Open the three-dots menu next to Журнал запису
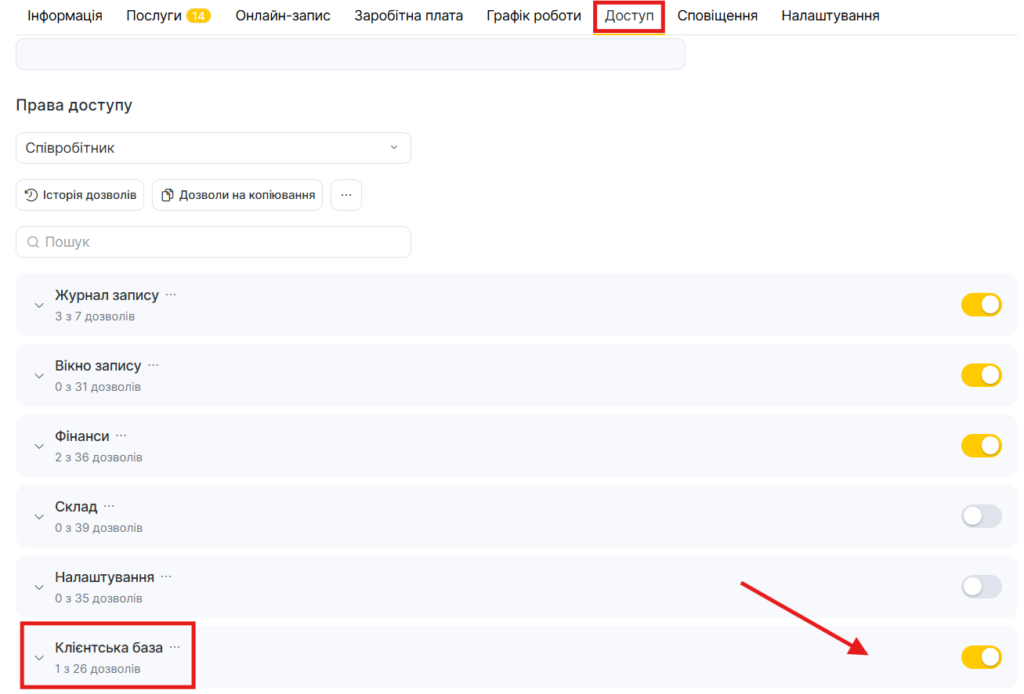The width and height of the screenshot is (1024, 694). [x=171, y=295]
